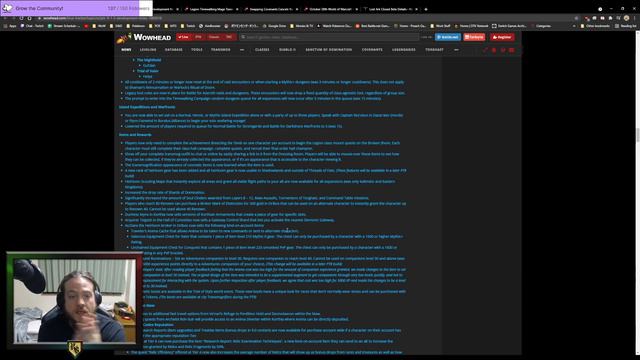Open the Diablo II menu
Viewport: 640px width, 360px height.
(x=287, y=50)
